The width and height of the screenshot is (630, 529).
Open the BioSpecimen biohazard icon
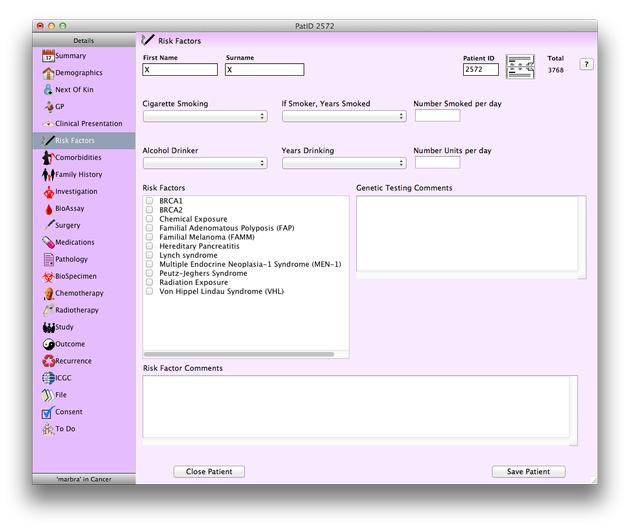point(48,276)
